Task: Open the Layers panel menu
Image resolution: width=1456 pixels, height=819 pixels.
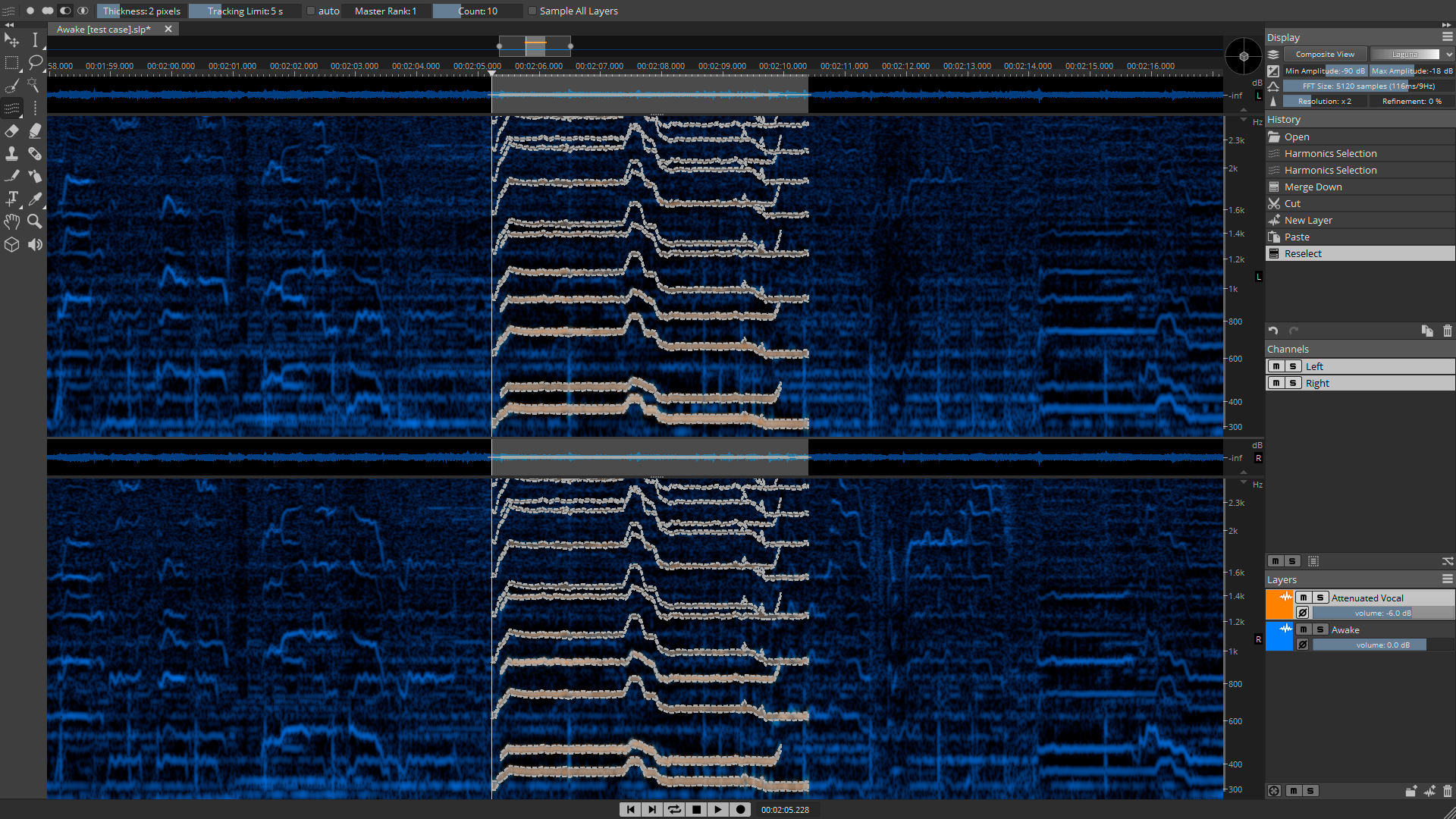Action: point(1447,579)
